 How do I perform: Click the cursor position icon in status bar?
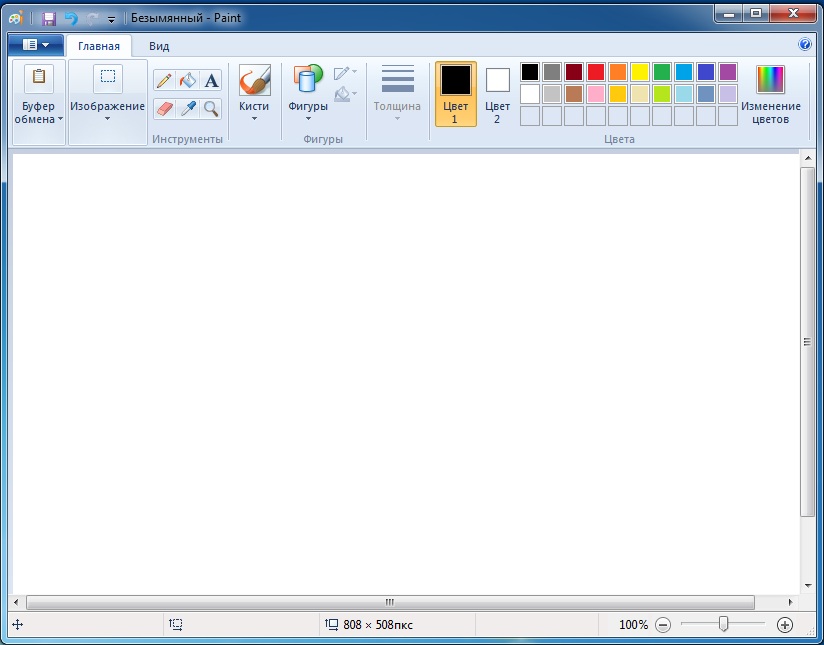(x=17, y=624)
